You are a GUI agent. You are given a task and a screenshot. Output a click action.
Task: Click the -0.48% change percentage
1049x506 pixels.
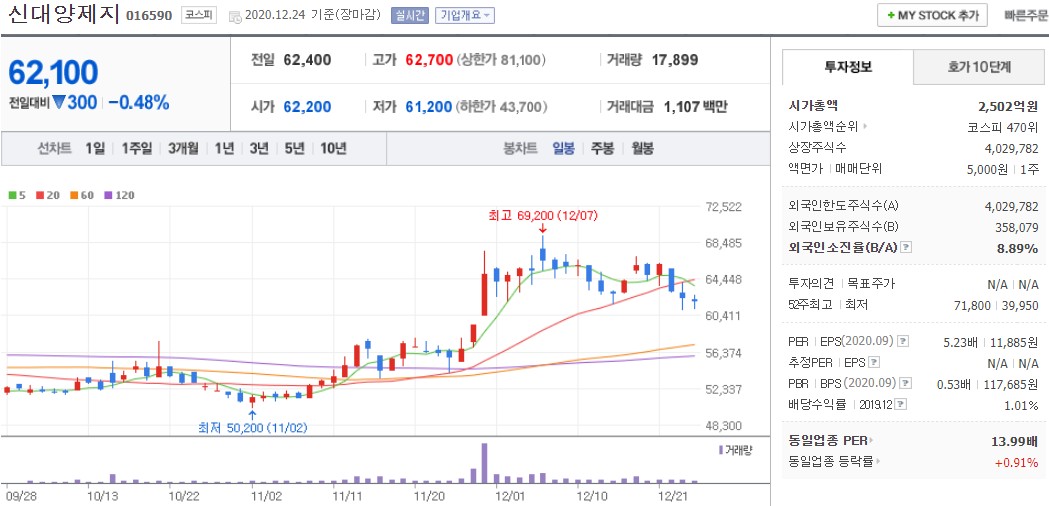138,102
